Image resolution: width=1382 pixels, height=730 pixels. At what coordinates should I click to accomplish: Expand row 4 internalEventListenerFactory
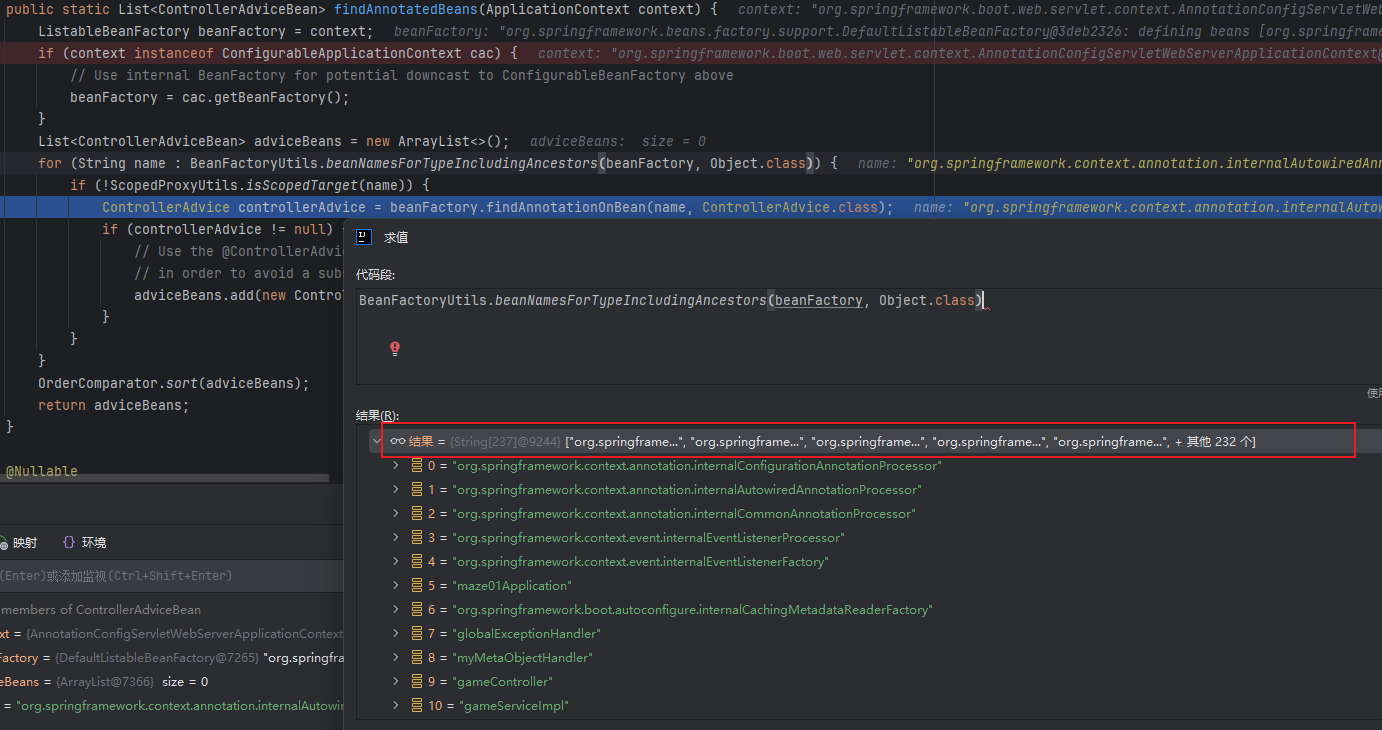coord(395,562)
